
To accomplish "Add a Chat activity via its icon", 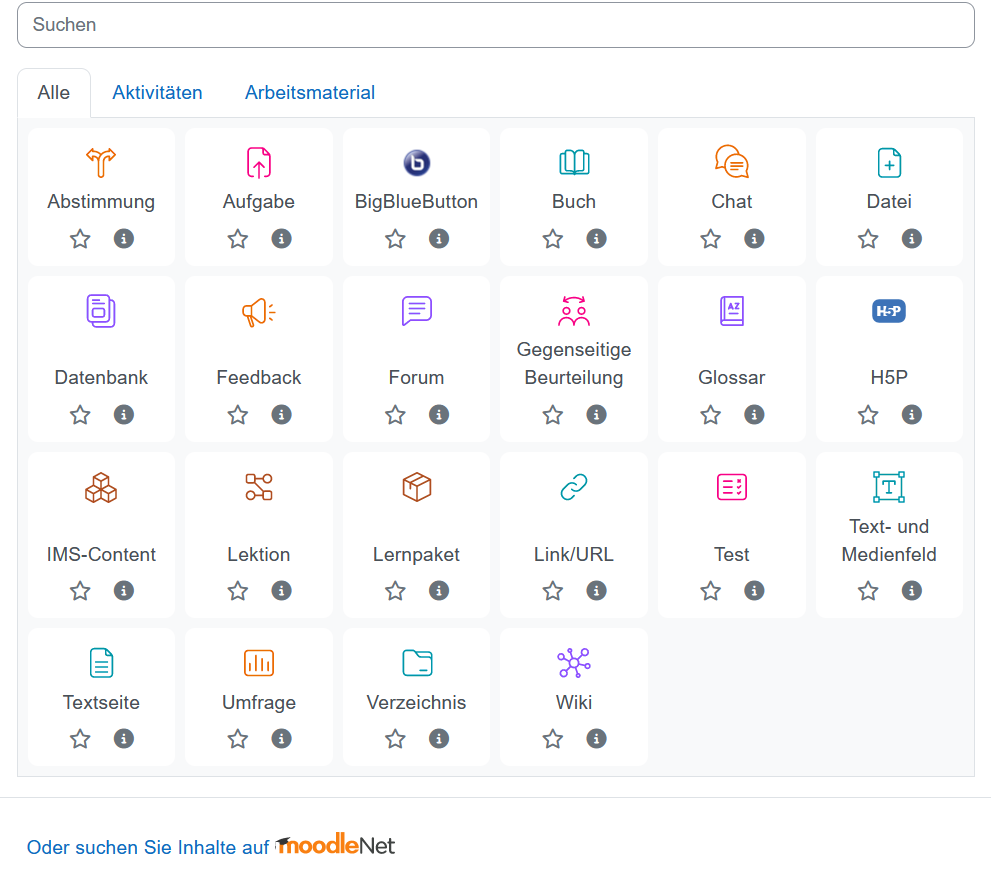I will pyautogui.click(x=731, y=162).
